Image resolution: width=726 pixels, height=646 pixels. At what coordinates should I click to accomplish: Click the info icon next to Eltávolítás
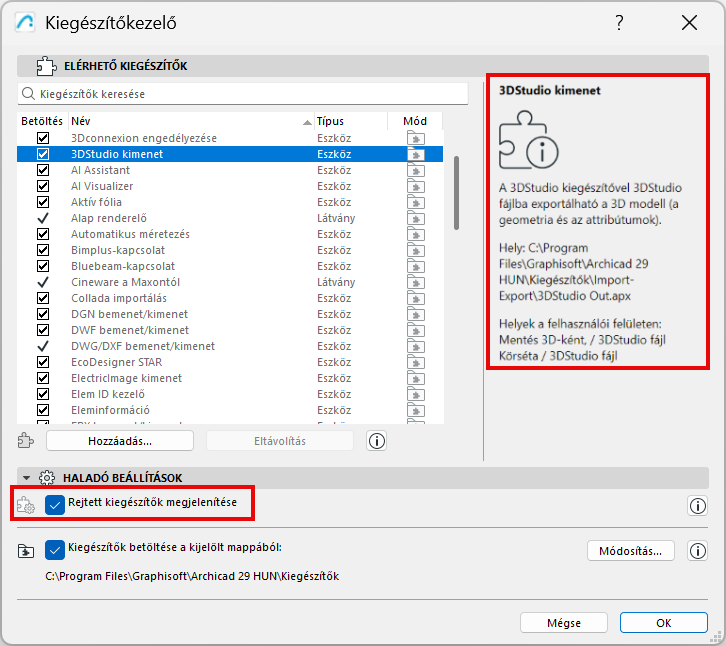coord(376,441)
